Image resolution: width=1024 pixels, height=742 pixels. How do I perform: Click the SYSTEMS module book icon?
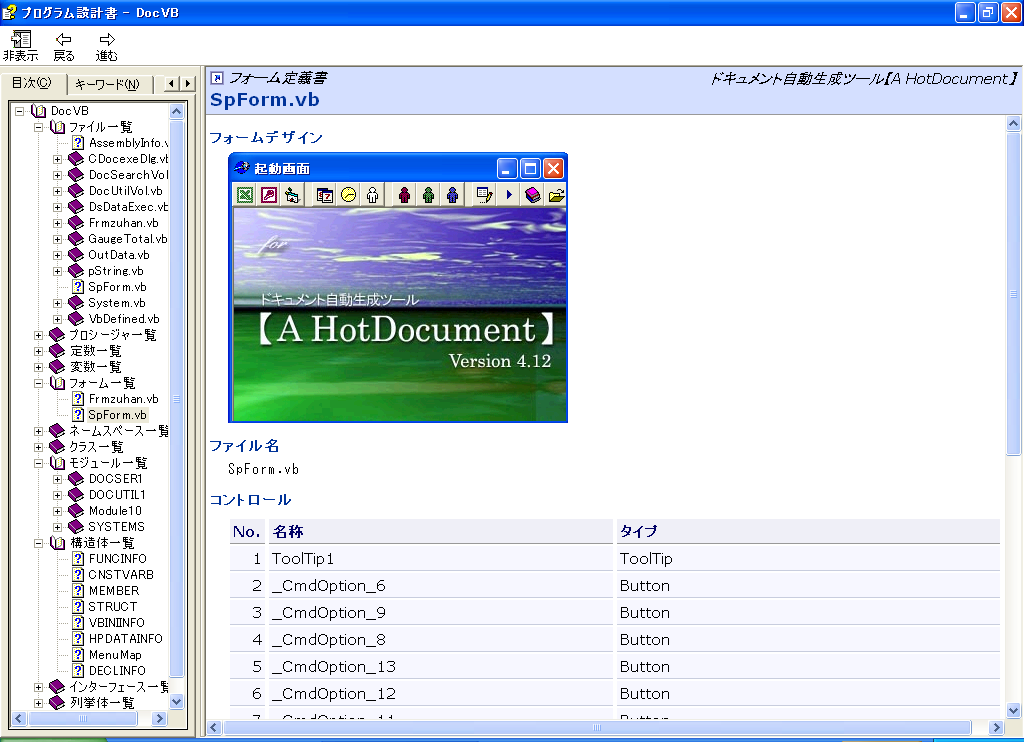pyautogui.click(x=76, y=527)
